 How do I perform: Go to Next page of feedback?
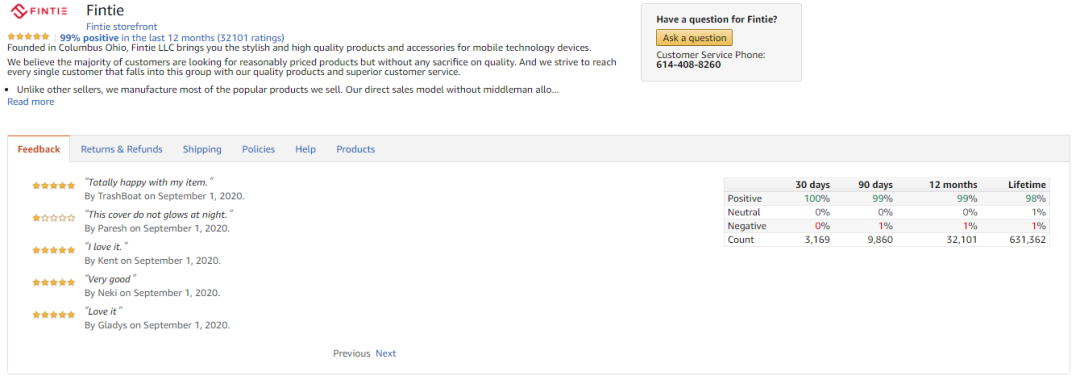(386, 353)
